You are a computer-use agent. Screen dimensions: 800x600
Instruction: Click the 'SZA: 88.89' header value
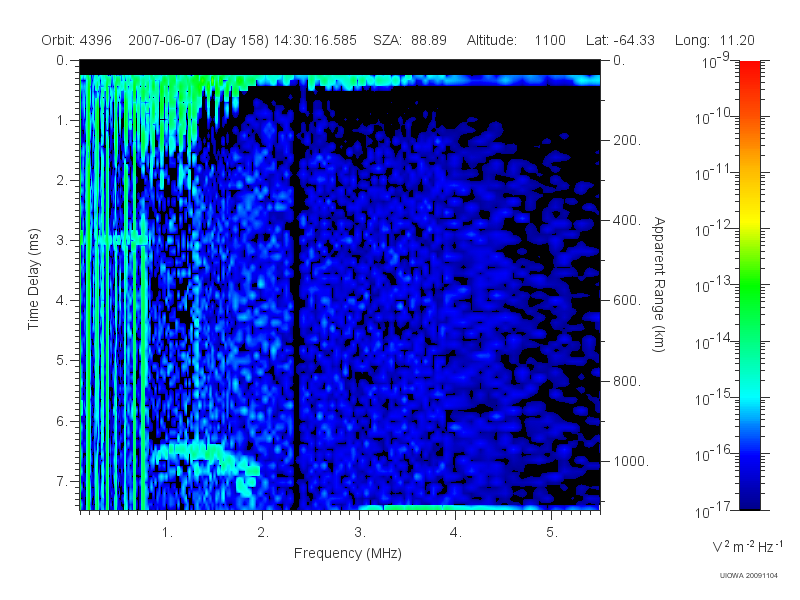click(x=410, y=40)
